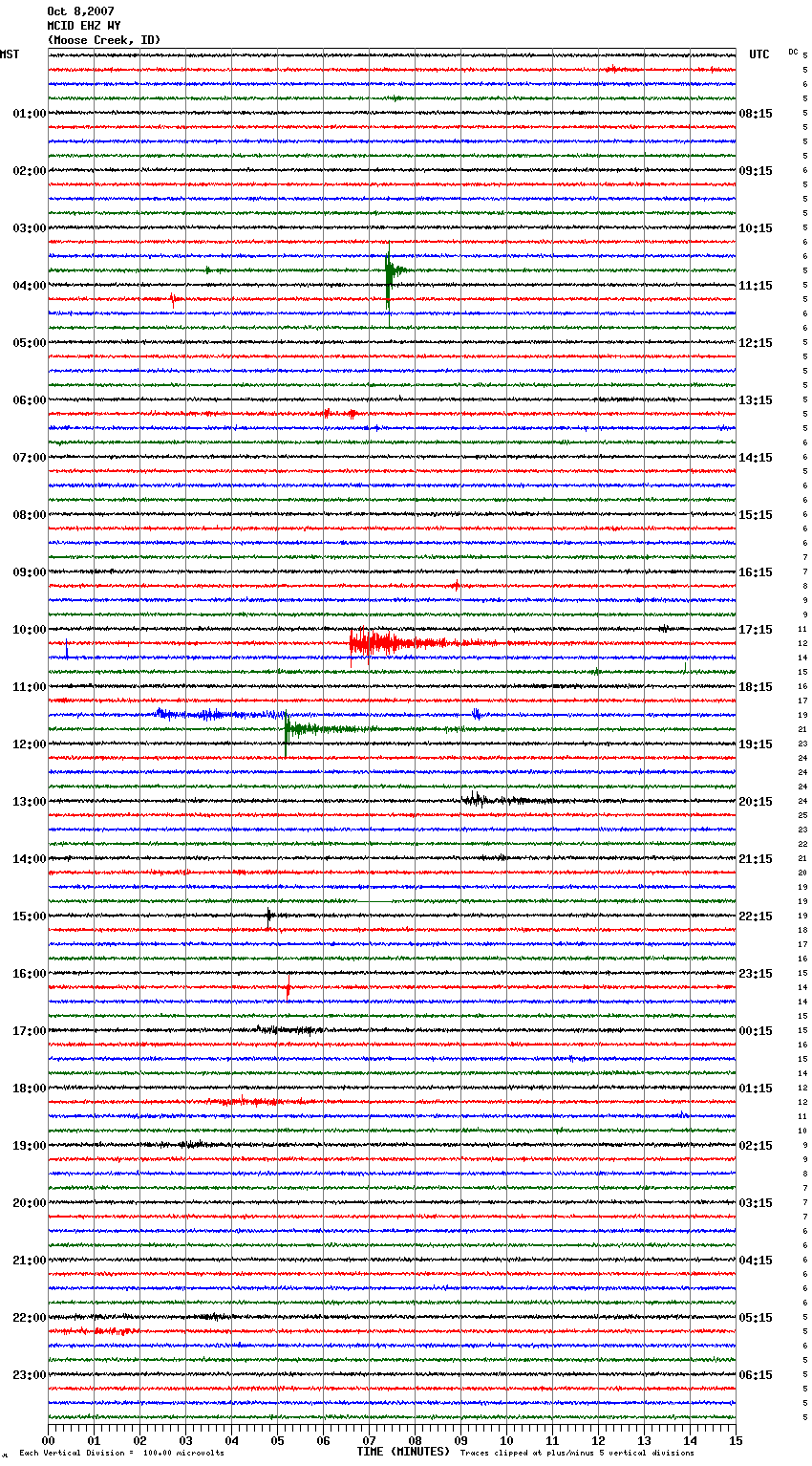This screenshot has width=812, height=1466.
Task: Click the 19:15 UTC time label
Action: (x=756, y=744)
